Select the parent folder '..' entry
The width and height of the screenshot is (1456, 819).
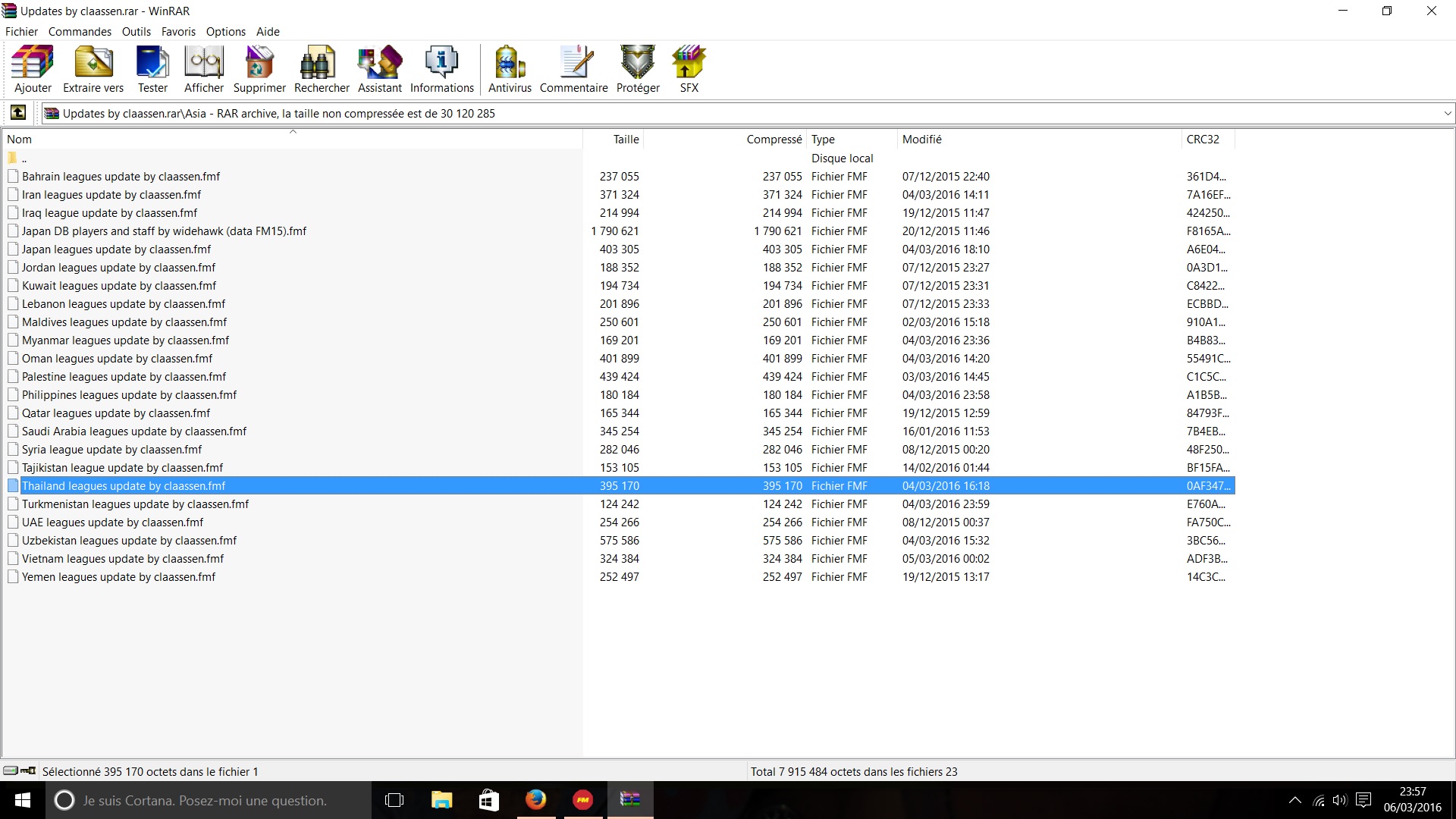click(619, 158)
